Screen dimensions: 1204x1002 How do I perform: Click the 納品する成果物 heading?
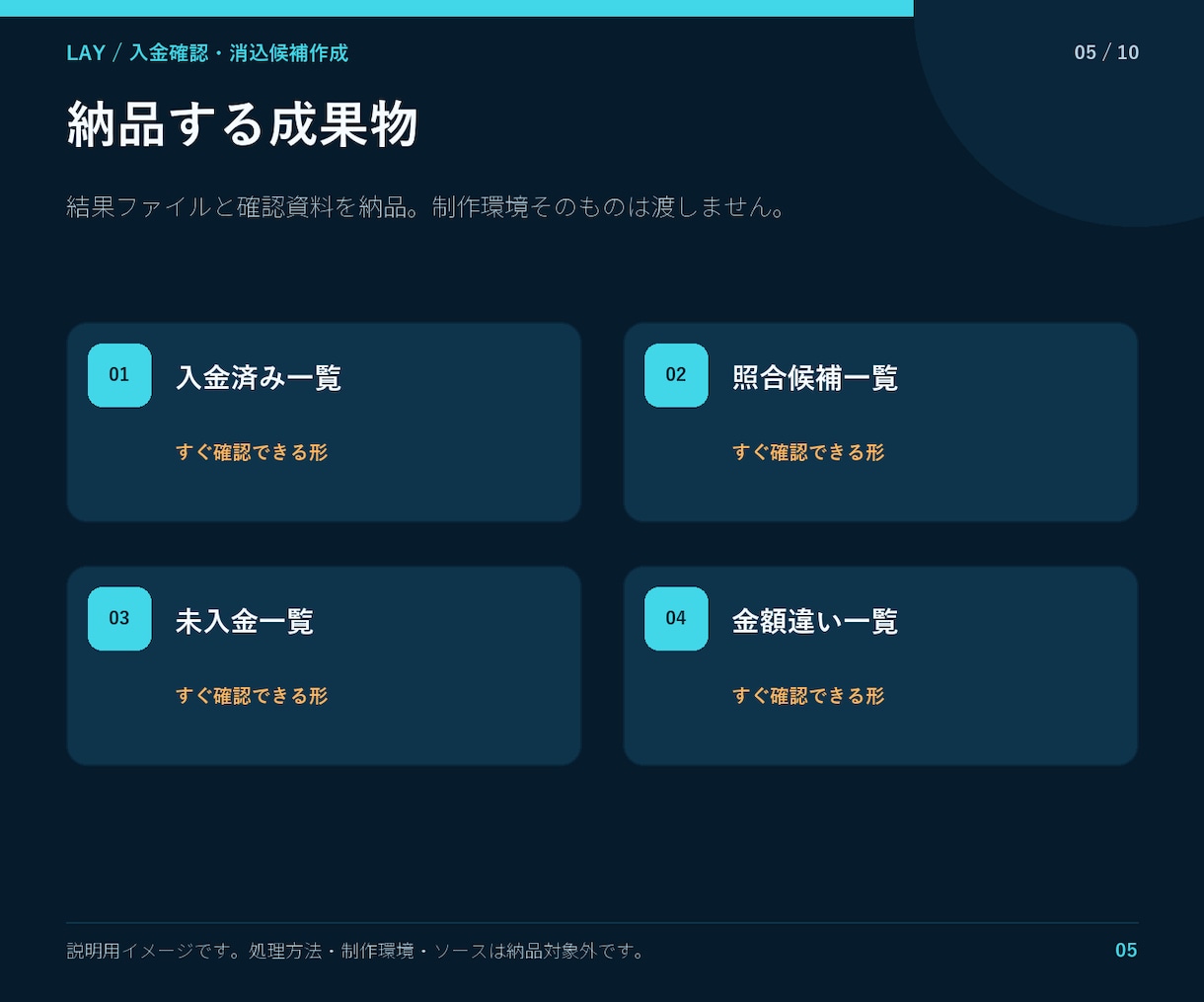click(x=243, y=124)
